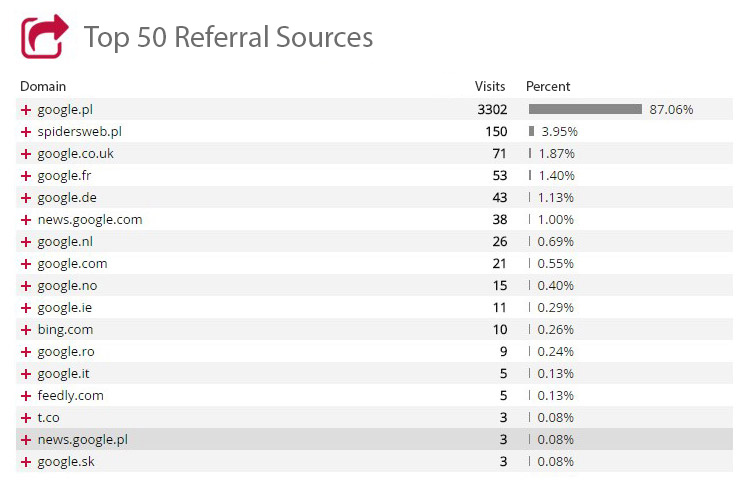Open the google.ie domain entry
Screen dimensions: 750x480
65,308
